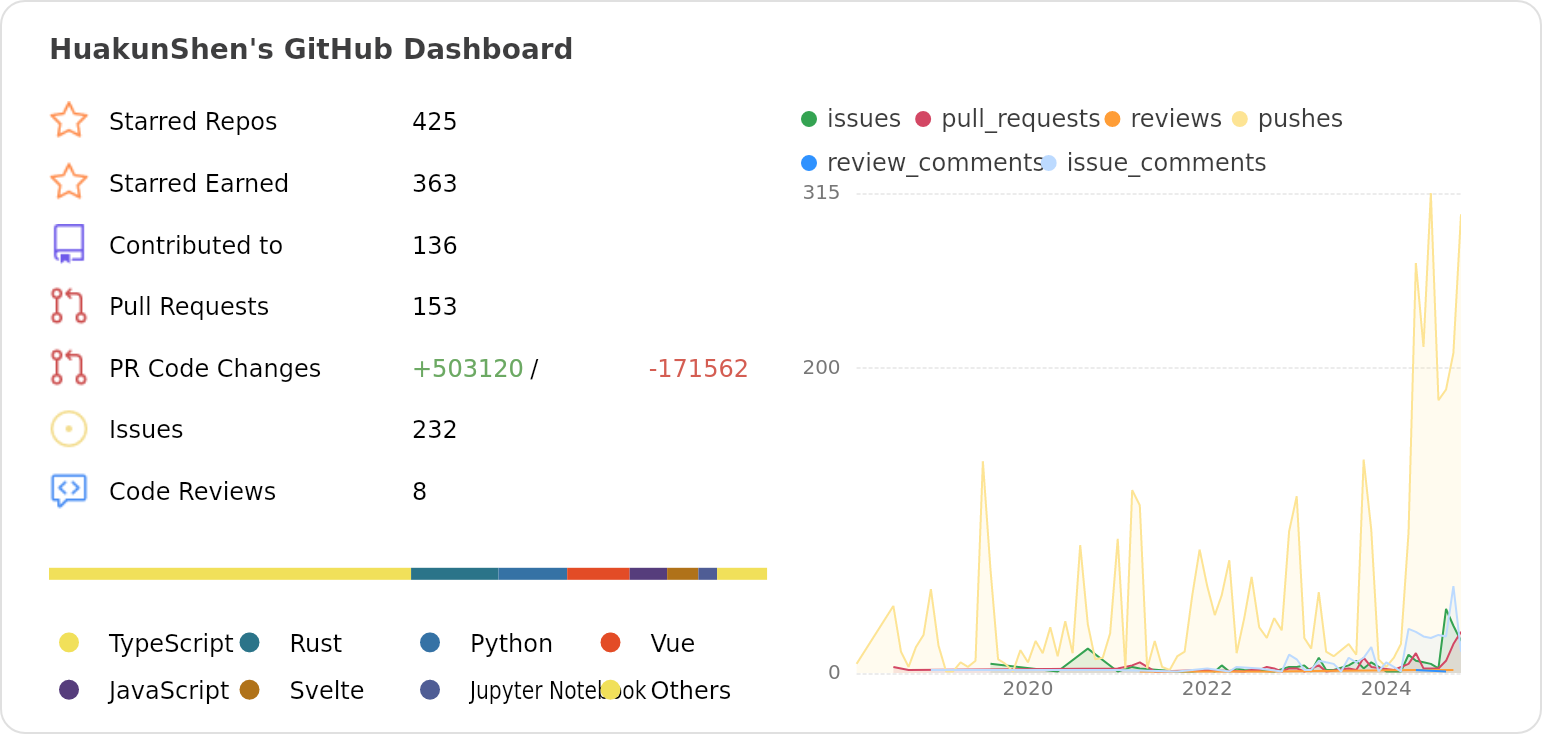Viewport: 1542px width, 734px height.
Task: Click the Jupyter Notebook legend dot
Action: point(430,690)
